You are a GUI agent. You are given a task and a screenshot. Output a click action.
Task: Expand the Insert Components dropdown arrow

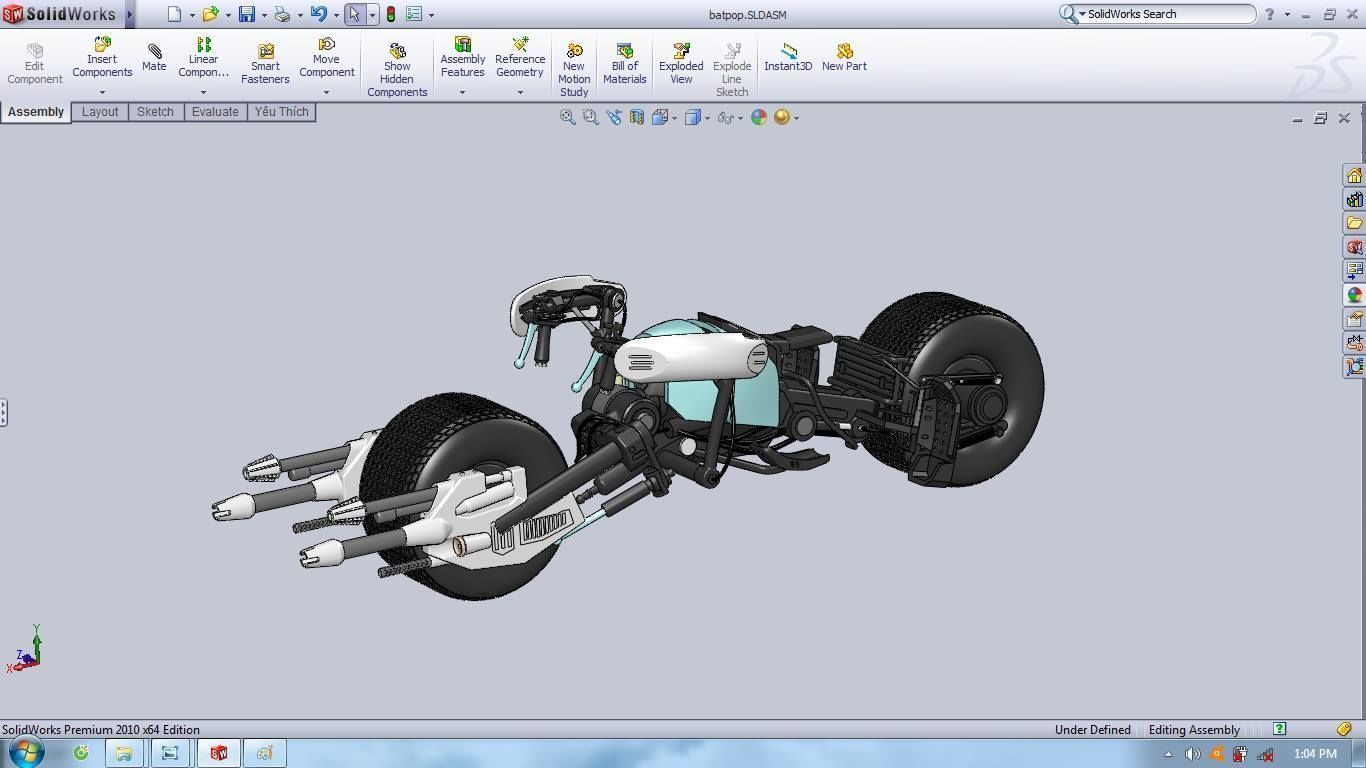click(102, 92)
